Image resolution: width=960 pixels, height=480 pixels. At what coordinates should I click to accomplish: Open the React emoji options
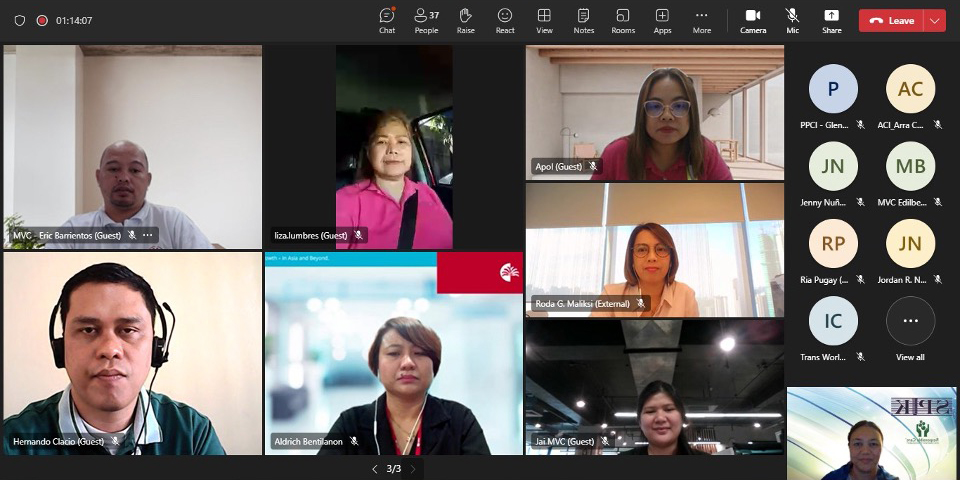pos(505,20)
